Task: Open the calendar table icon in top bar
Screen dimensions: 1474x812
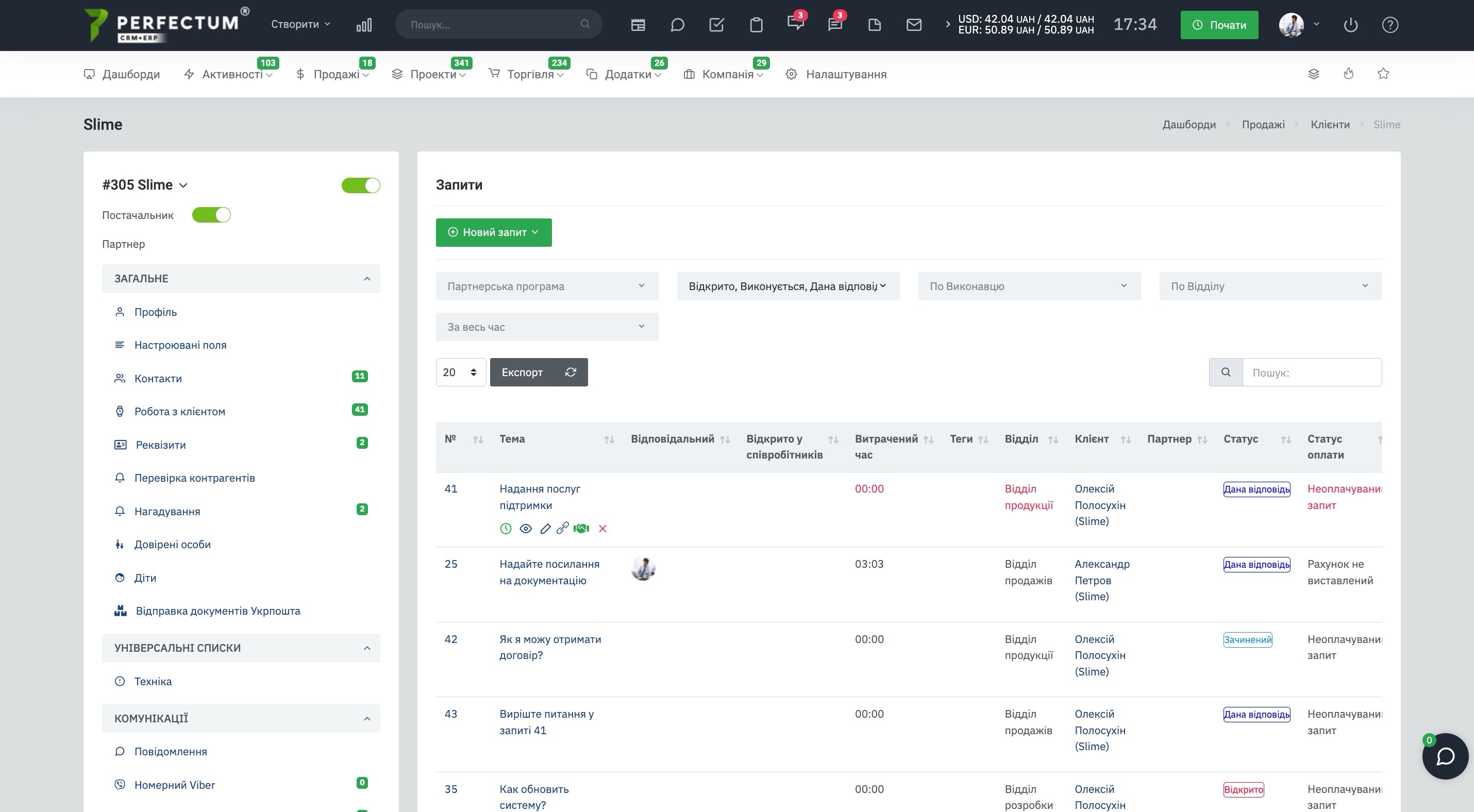Action: click(x=638, y=25)
